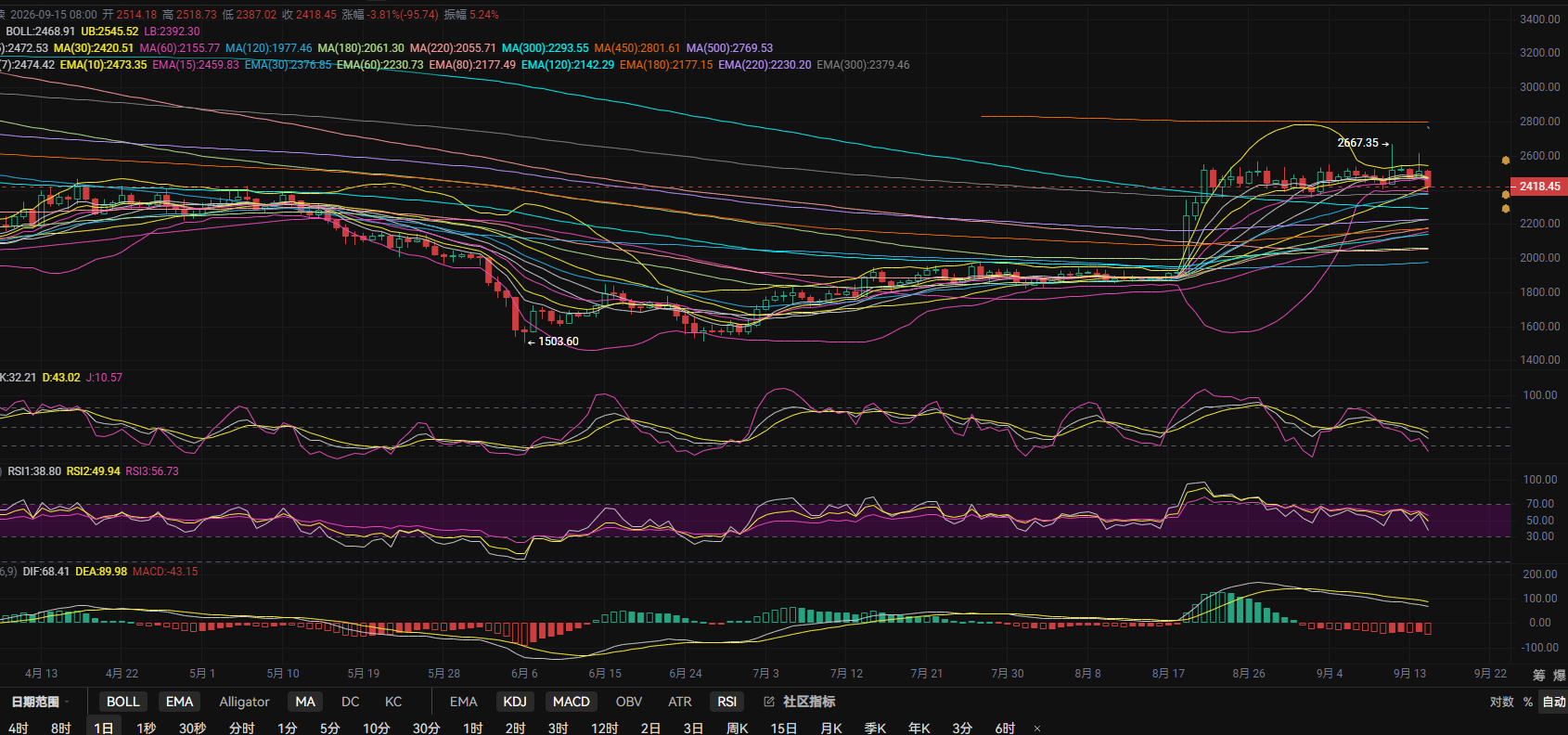Toggle the MACD sub-indicator
This screenshot has width=1568, height=735.
coord(572,702)
